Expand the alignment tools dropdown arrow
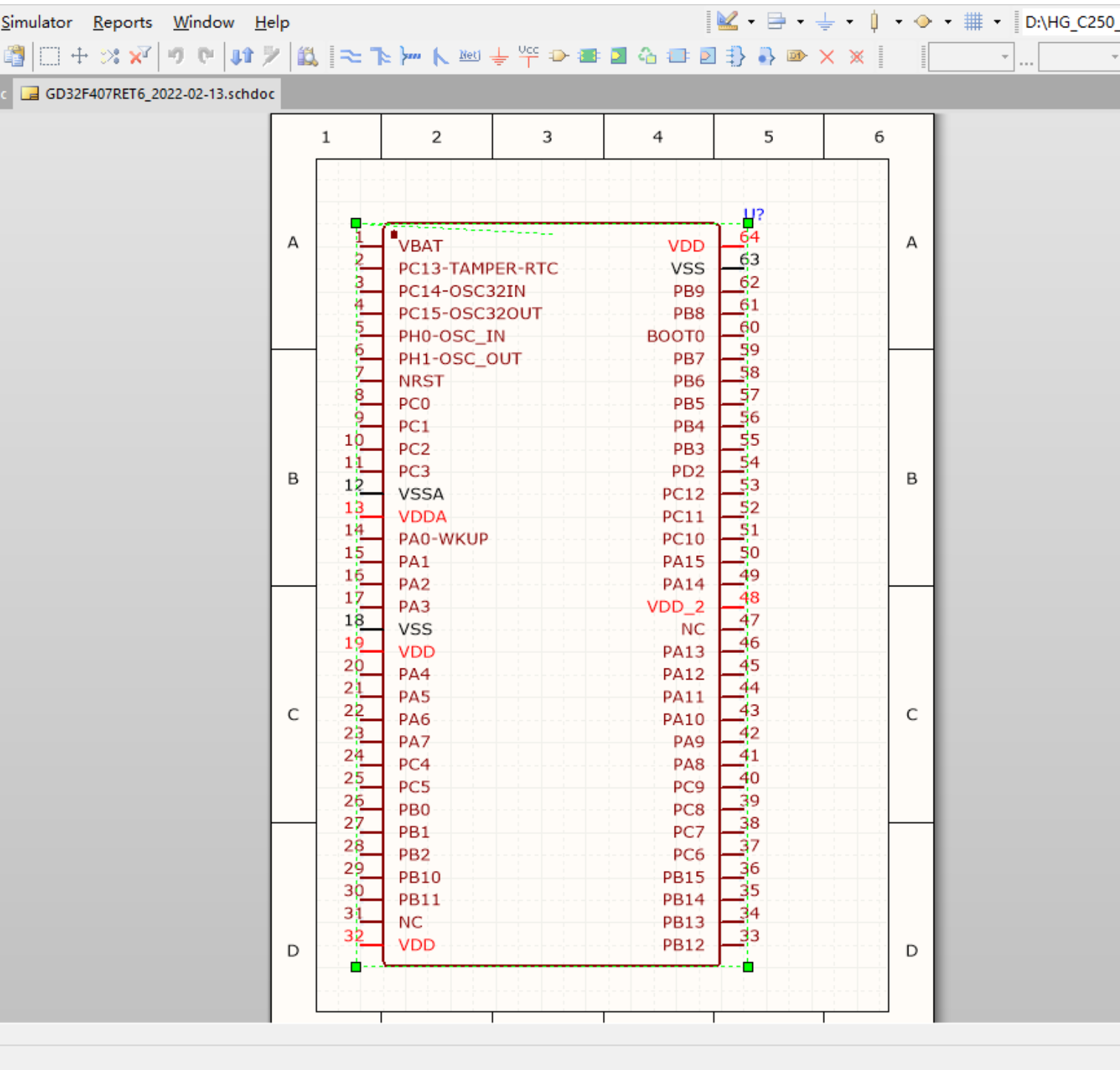This screenshot has width=1120, height=1070. (800, 22)
